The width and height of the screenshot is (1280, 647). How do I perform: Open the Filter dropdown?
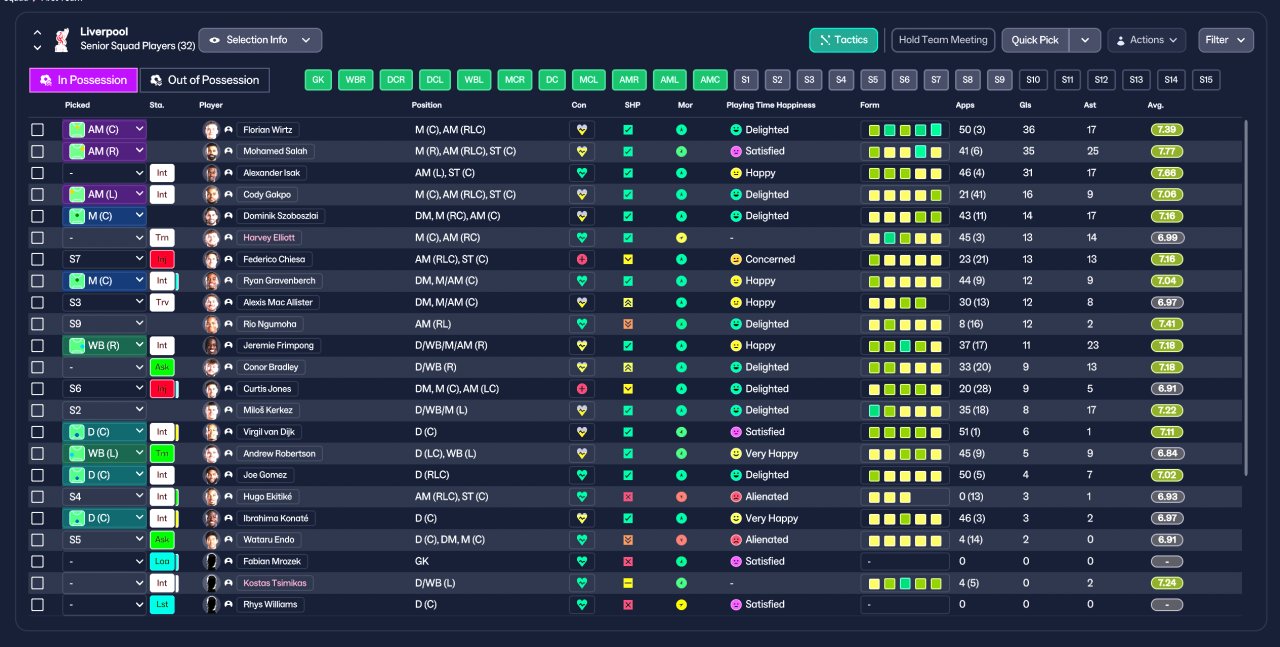pyautogui.click(x=1224, y=40)
